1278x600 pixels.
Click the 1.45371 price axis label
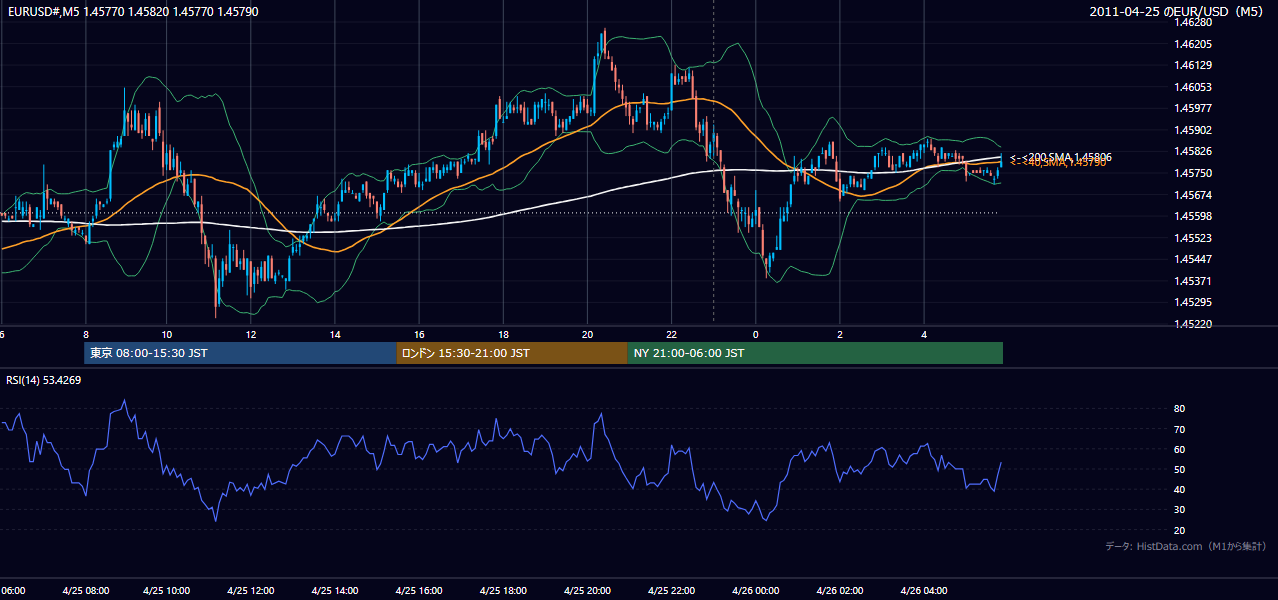click(1193, 281)
